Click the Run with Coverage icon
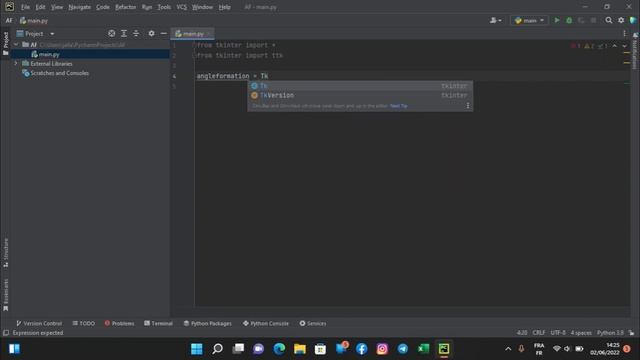The image size is (640, 360). coord(581,20)
